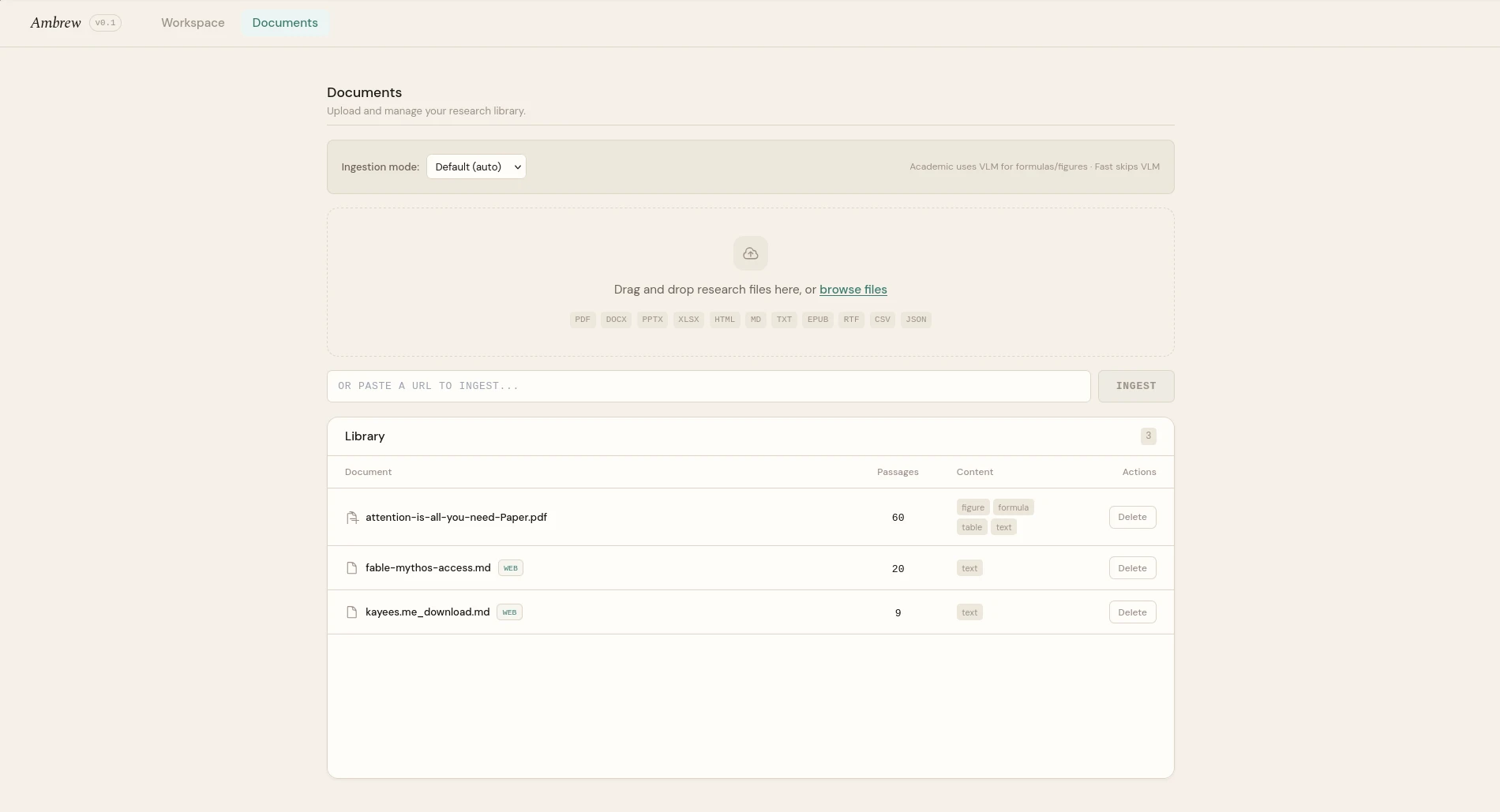Click the Ambrew logo

point(56,23)
